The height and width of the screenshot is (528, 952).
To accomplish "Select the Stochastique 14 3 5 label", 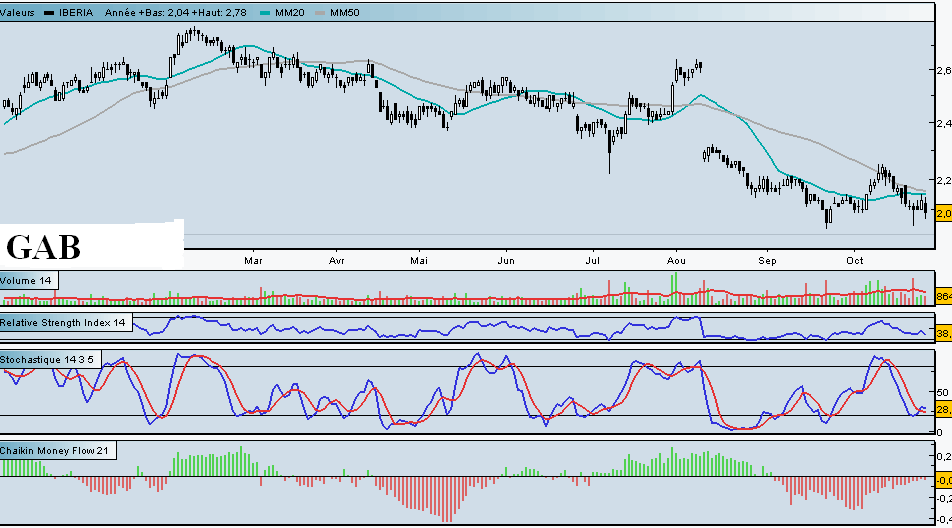I will [x=47, y=360].
